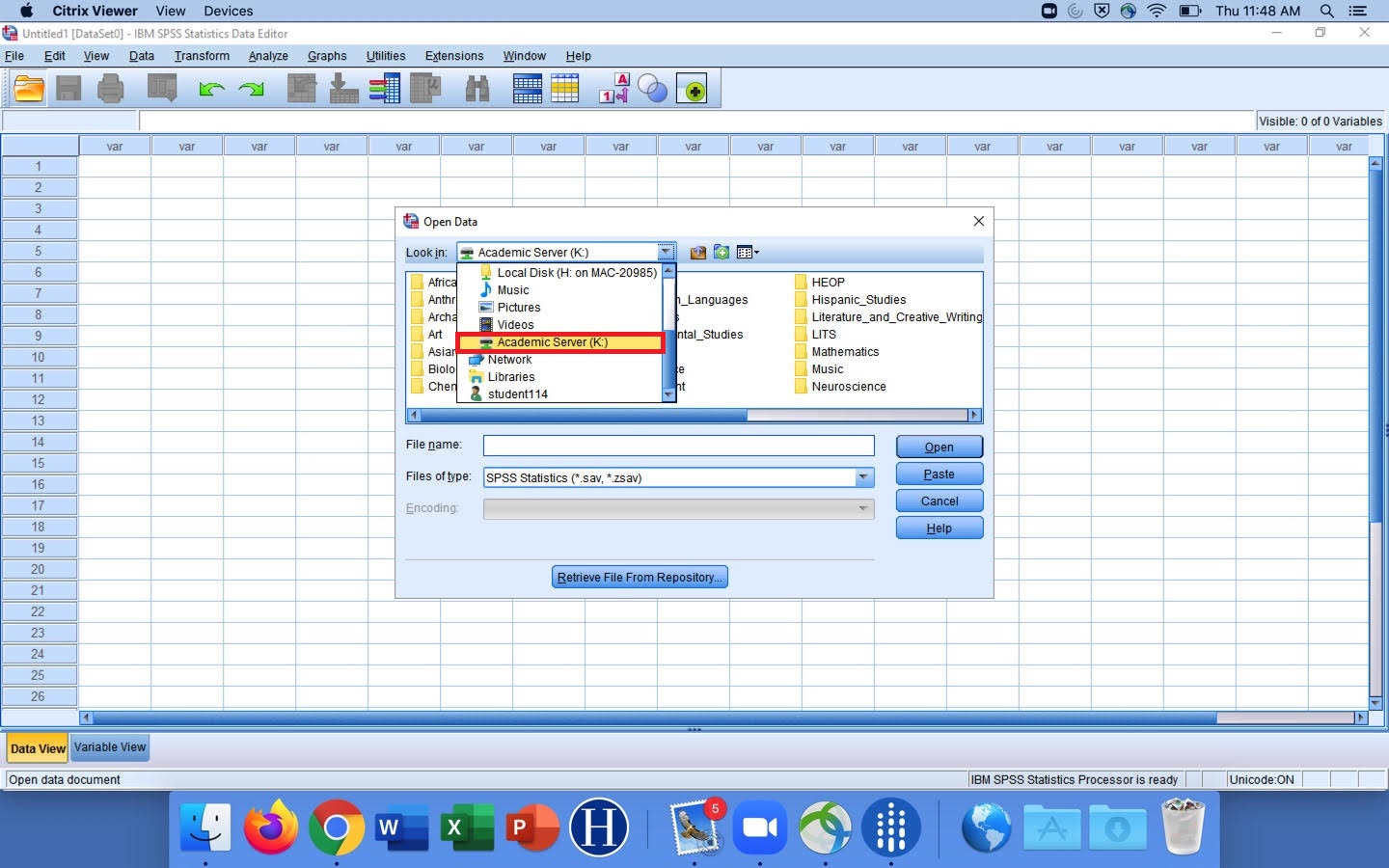Image resolution: width=1389 pixels, height=868 pixels.
Task: Launch Firefox from the dock
Action: pos(271,827)
